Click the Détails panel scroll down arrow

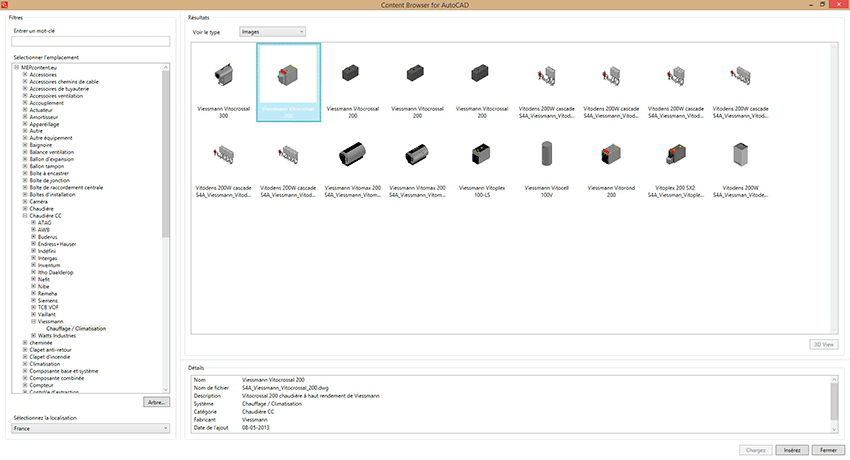[x=834, y=429]
